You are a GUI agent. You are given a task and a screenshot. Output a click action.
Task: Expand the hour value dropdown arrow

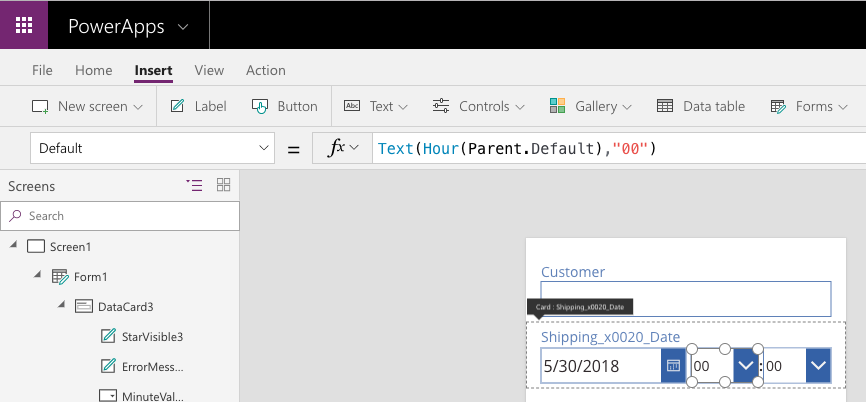(746, 366)
